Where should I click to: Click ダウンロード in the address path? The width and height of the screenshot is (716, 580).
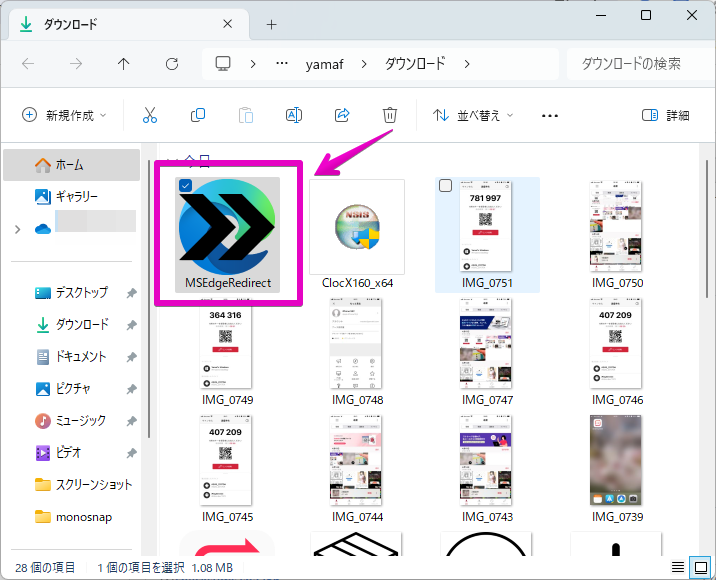[x=415, y=64]
